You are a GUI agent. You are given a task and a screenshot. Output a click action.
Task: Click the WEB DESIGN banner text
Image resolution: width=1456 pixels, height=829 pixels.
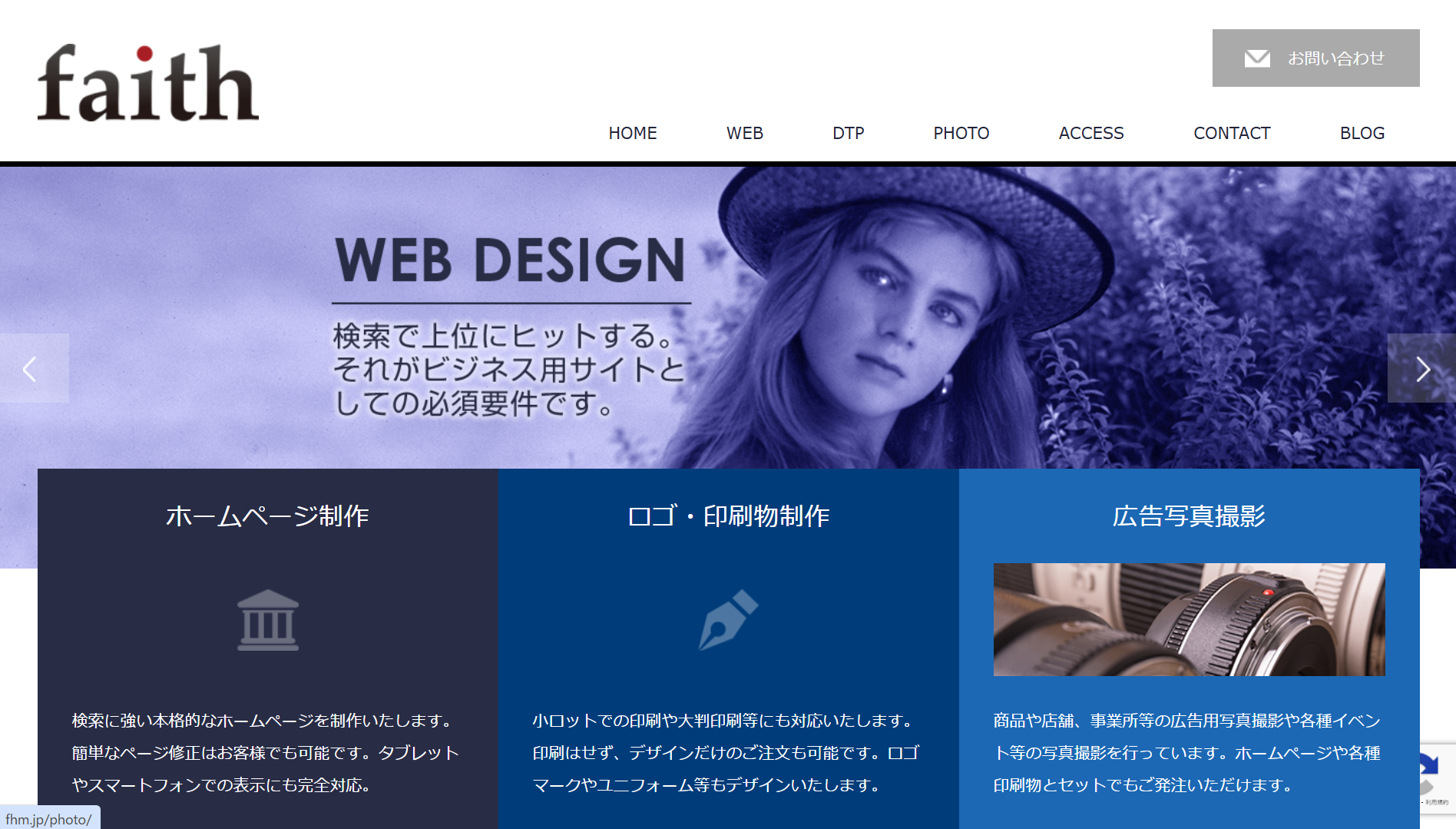[x=510, y=260]
